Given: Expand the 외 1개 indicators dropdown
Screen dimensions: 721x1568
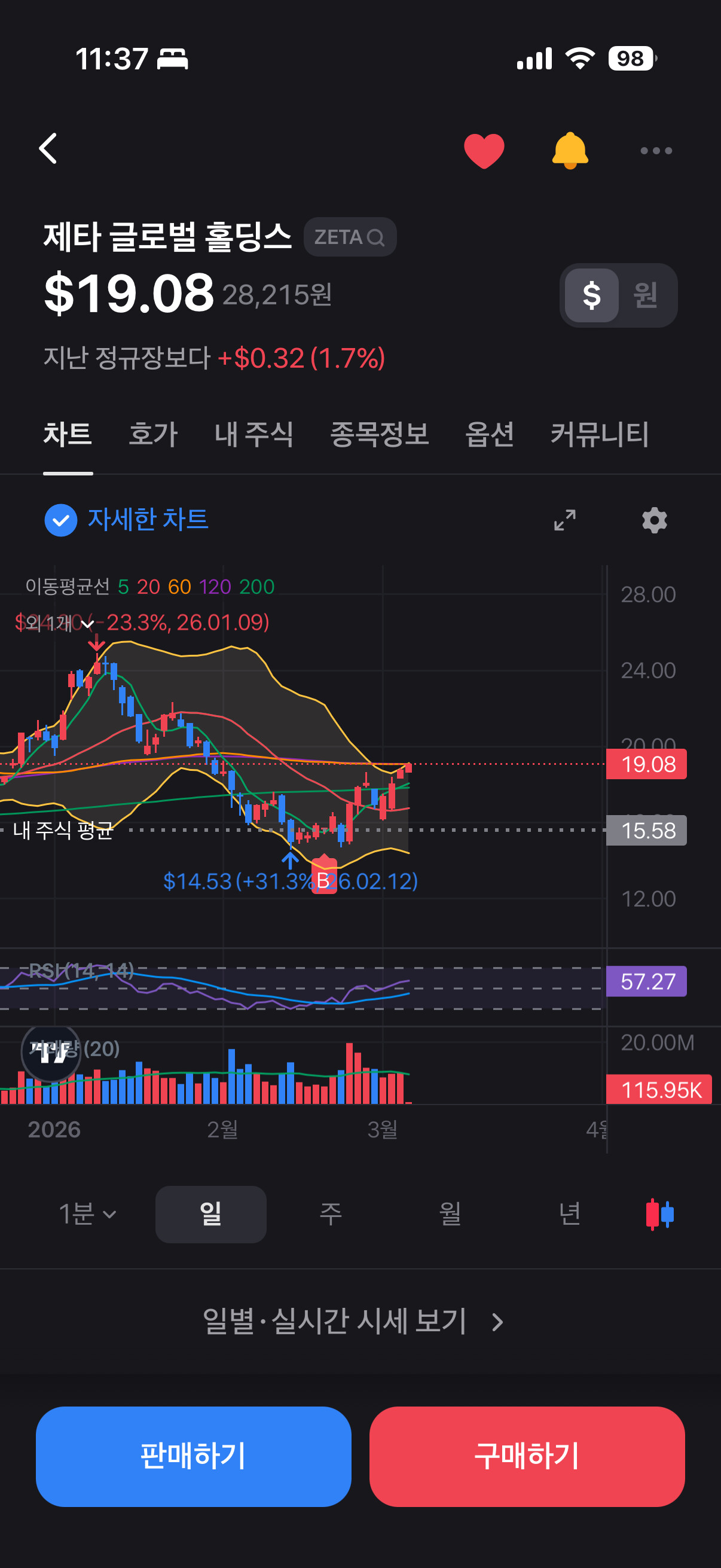Looking at the screenshot, I should tap(59, 623).
